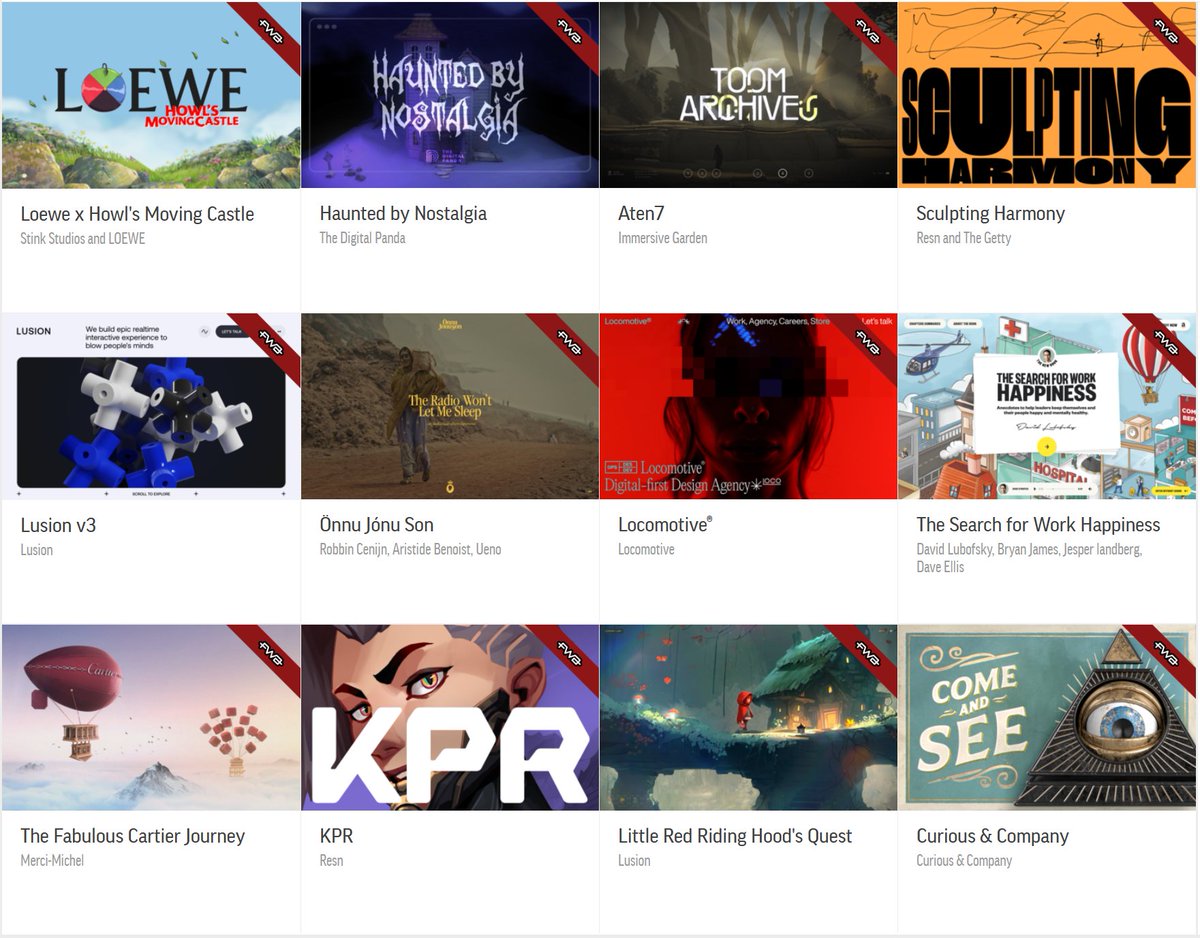Open the Sculpting Harmony orange thumbnail
This screenshot has height=938, width=1200.
[1047, 95]
